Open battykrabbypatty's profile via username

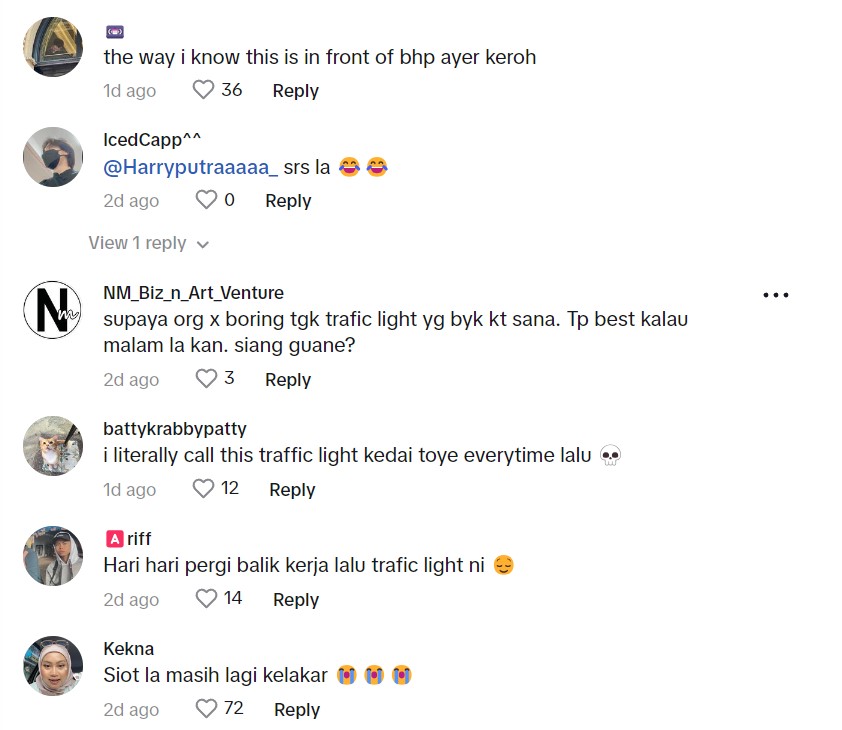click(x=174, y=428)
